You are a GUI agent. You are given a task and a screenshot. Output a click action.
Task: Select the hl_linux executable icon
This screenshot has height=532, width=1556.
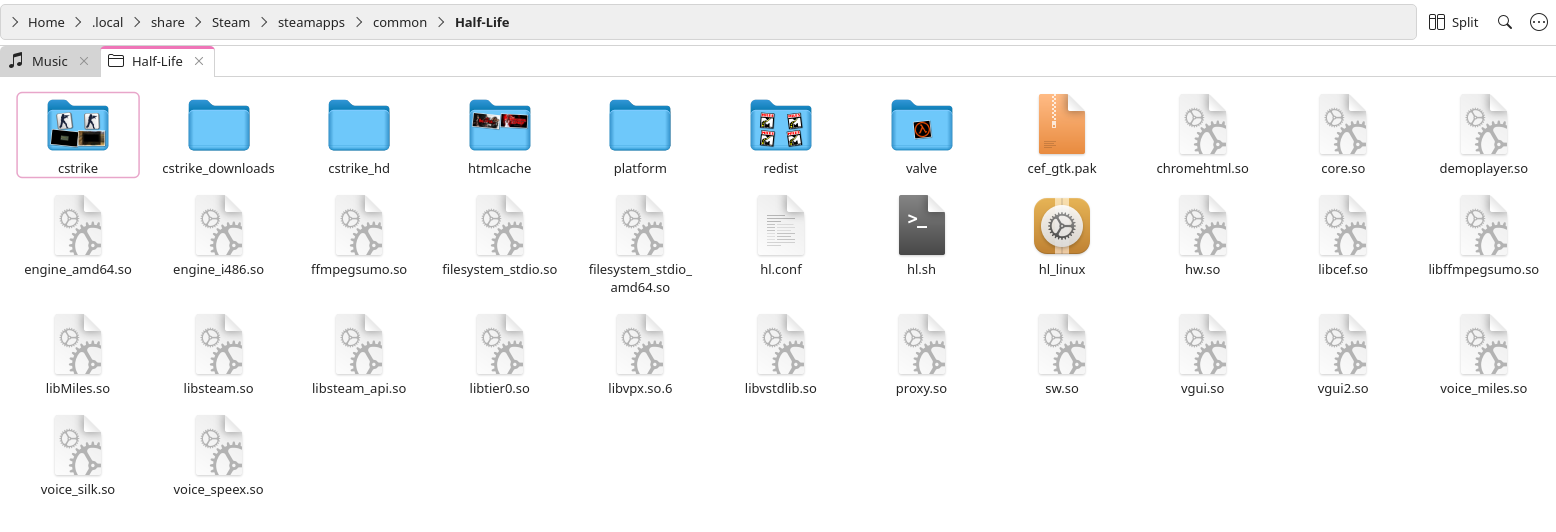point(1062,226)
